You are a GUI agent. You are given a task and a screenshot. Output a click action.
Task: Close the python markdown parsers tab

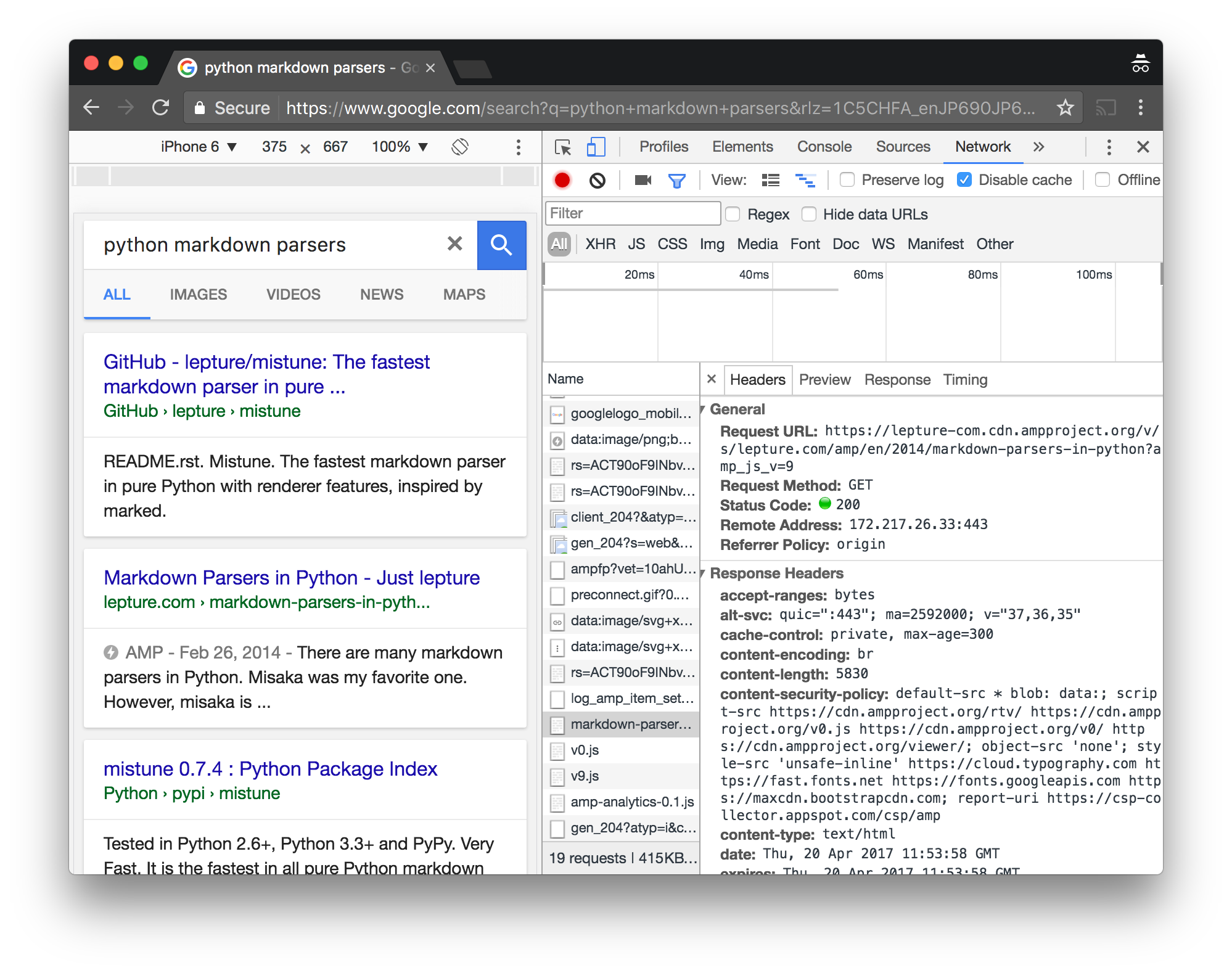click(x=430, y=68)
